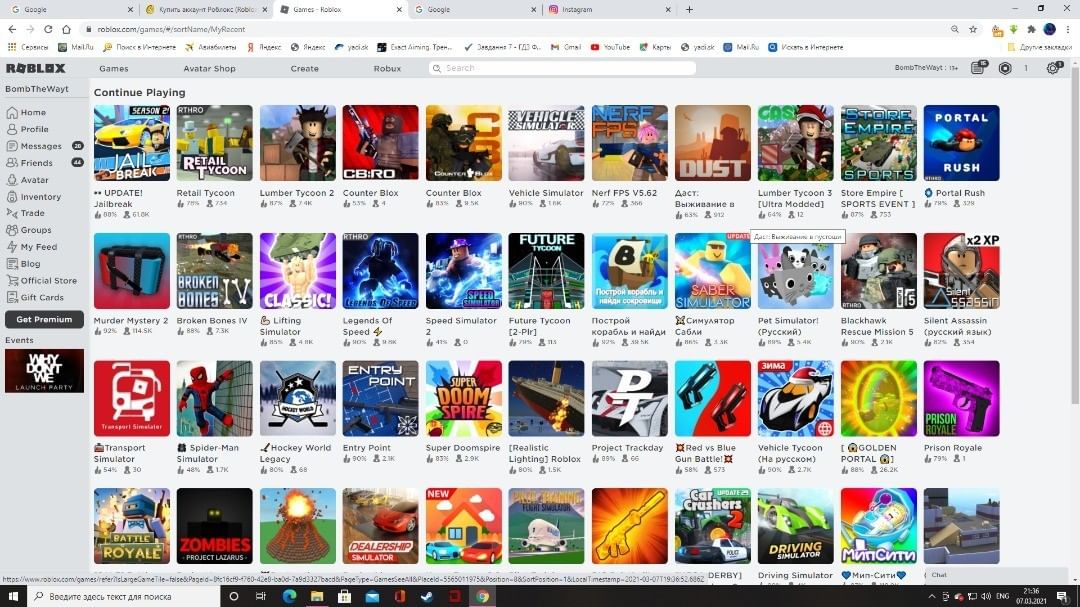Open the Create menu
The height and width of the screenshot is (607, 1080).
(304, 68)
